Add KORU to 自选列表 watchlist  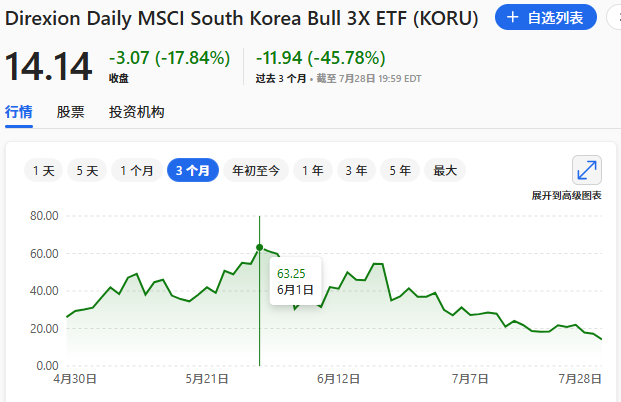pos(545,17)
